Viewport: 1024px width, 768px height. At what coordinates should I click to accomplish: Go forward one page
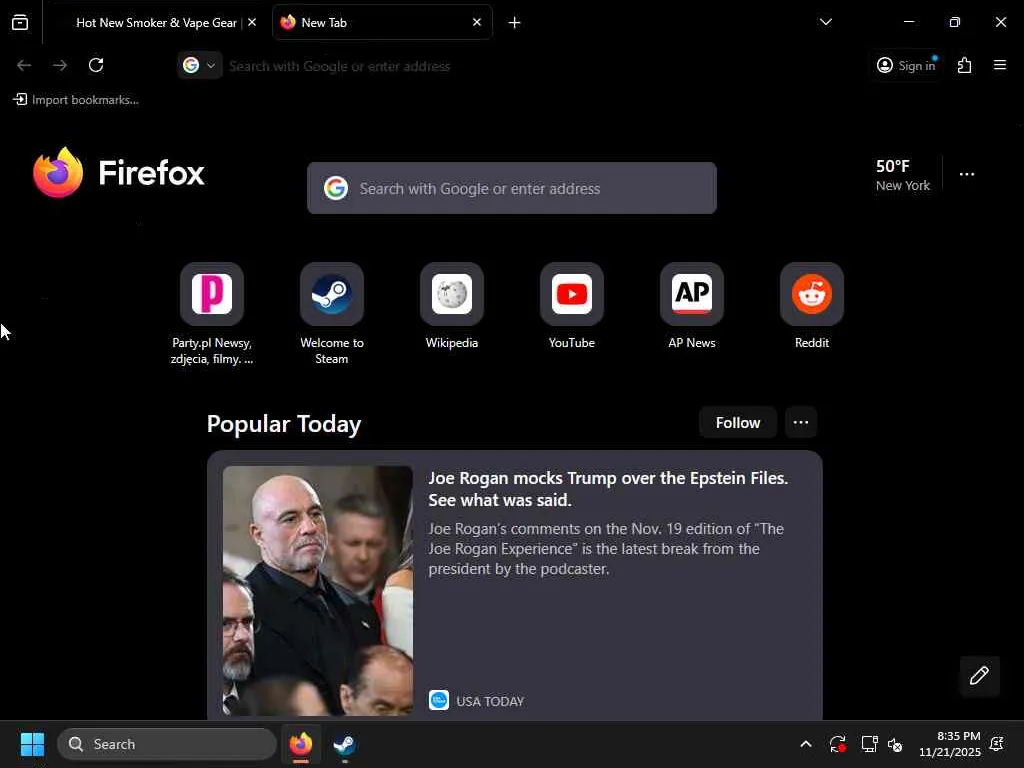(60, 65)
